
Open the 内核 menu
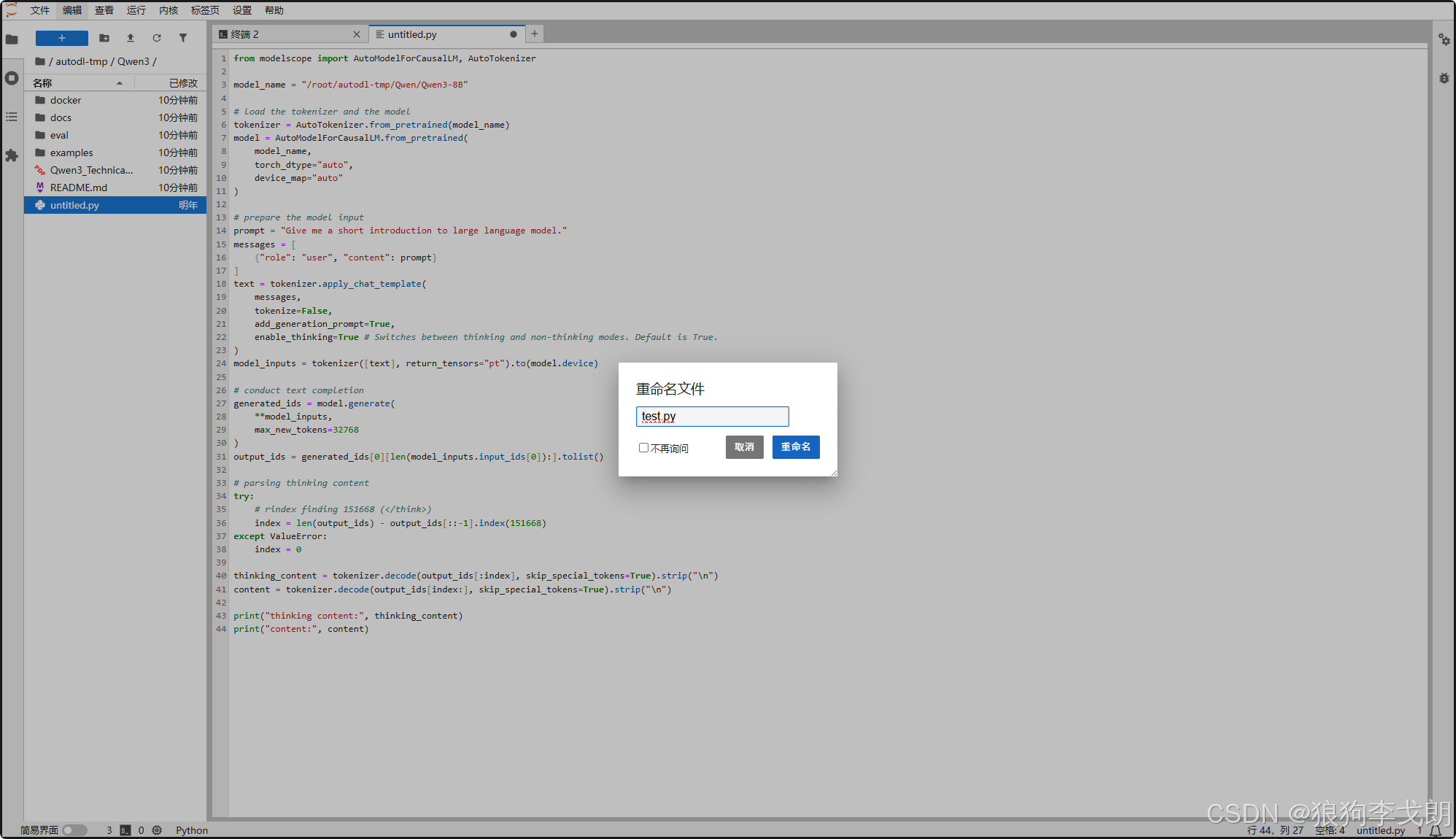169,10
